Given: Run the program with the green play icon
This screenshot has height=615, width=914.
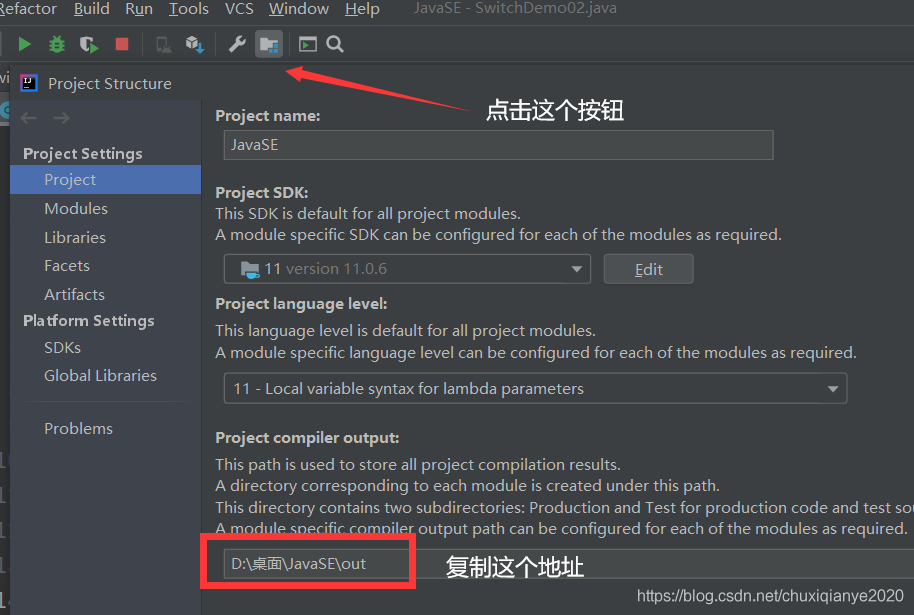Looking at the screenshot, I should click(24, 44).
